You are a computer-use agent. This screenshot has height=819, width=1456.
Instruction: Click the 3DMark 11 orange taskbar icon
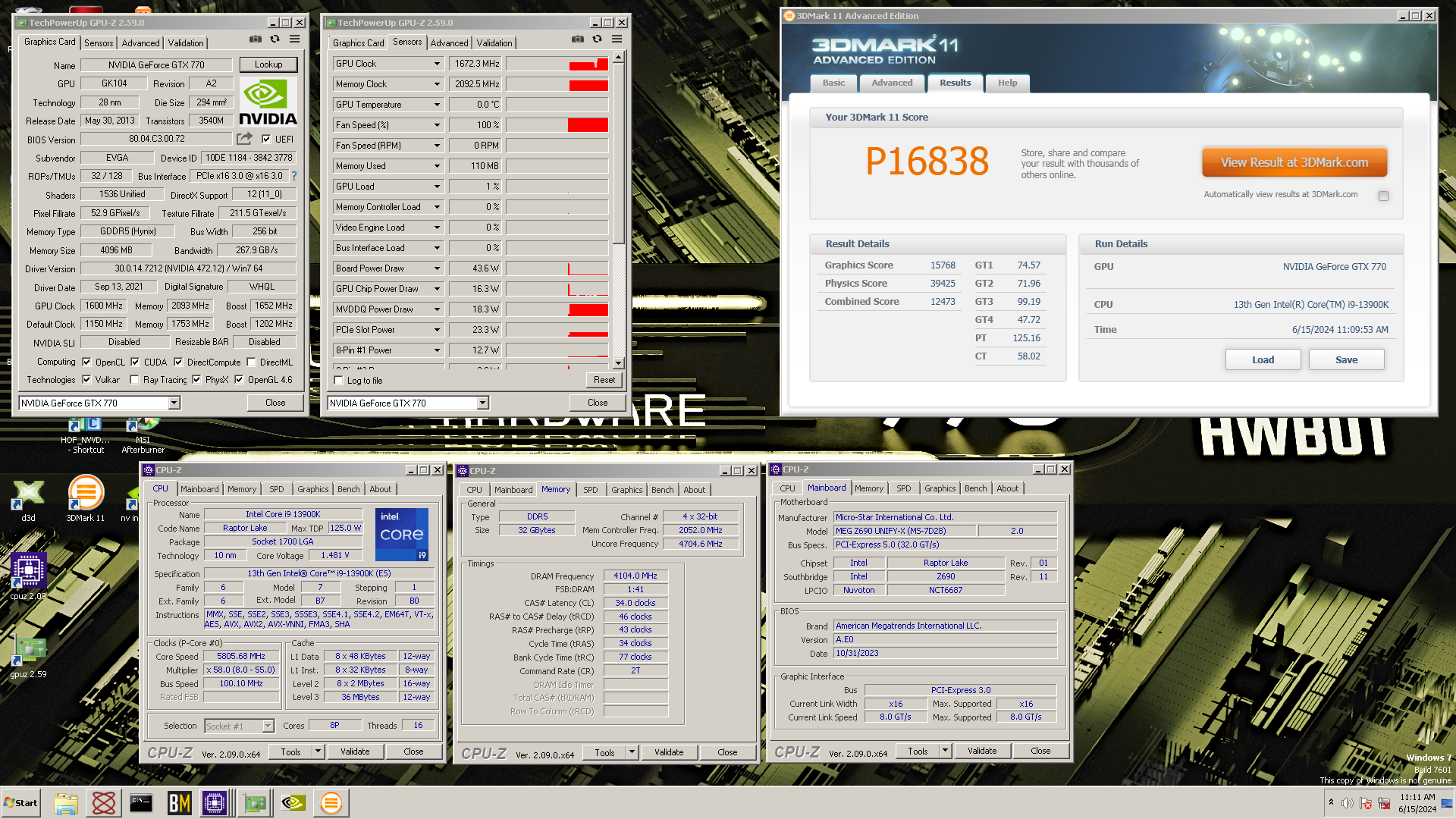point(331,803)
